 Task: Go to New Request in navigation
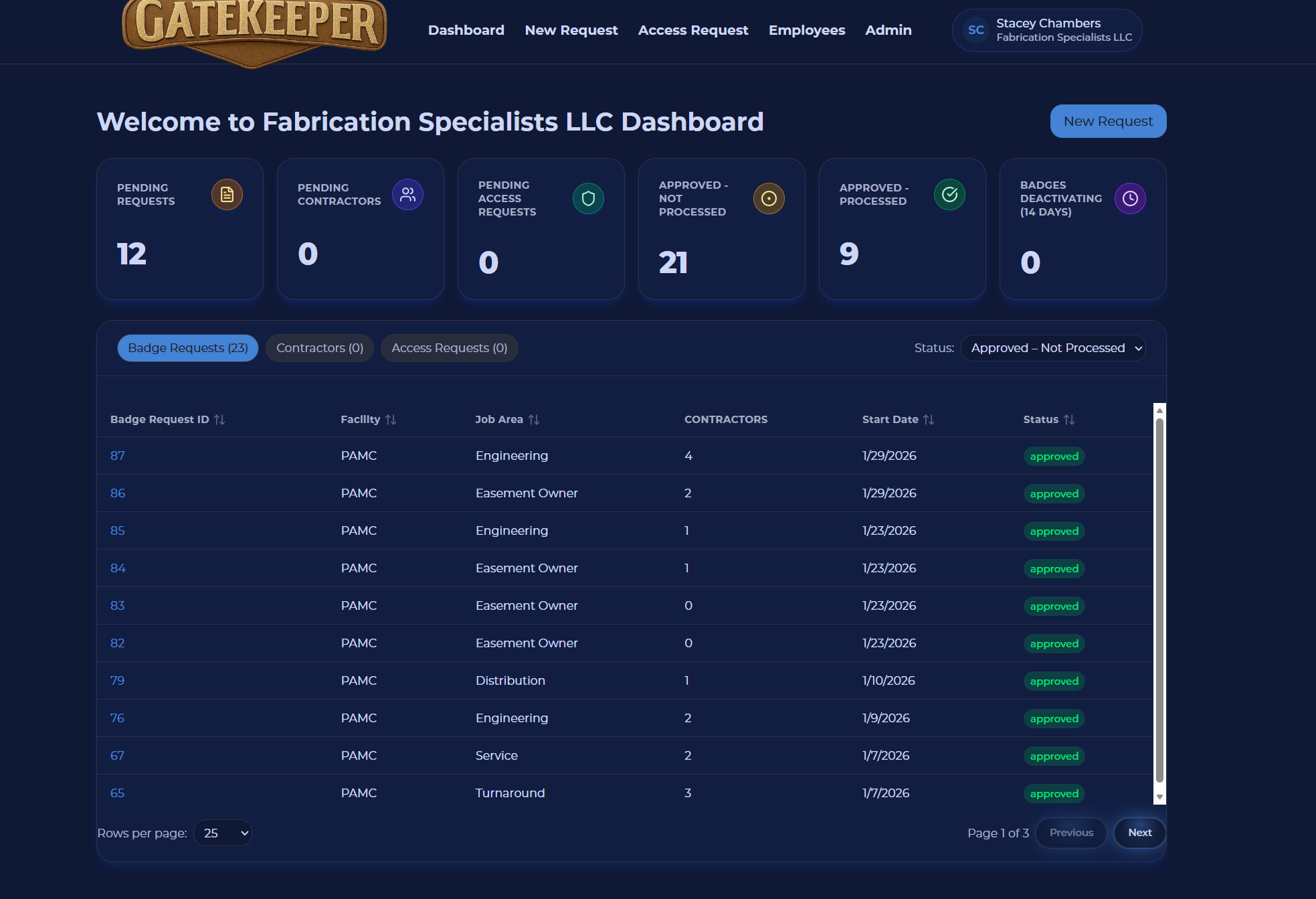(571, 30)
